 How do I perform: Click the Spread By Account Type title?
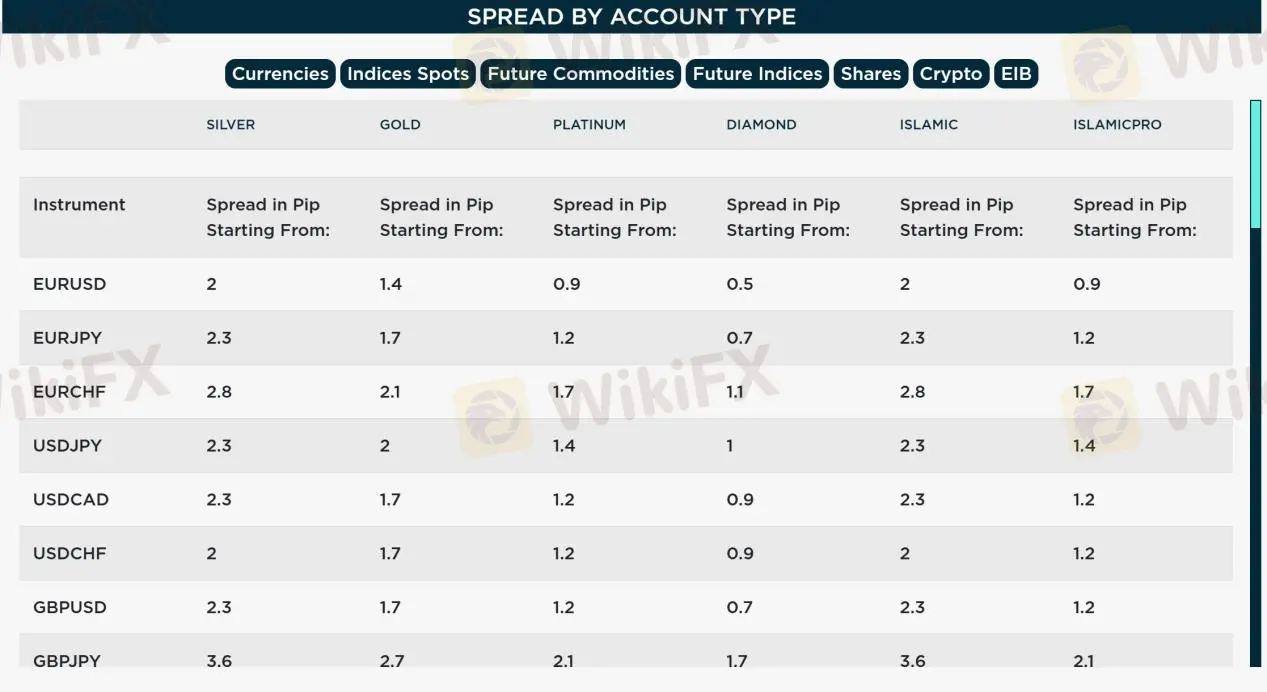pos(632,17)
